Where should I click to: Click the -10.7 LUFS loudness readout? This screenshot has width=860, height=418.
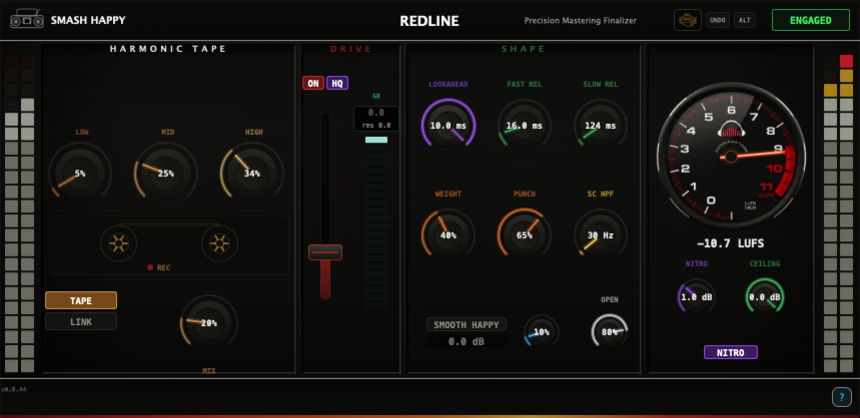[x=730, y=244]
